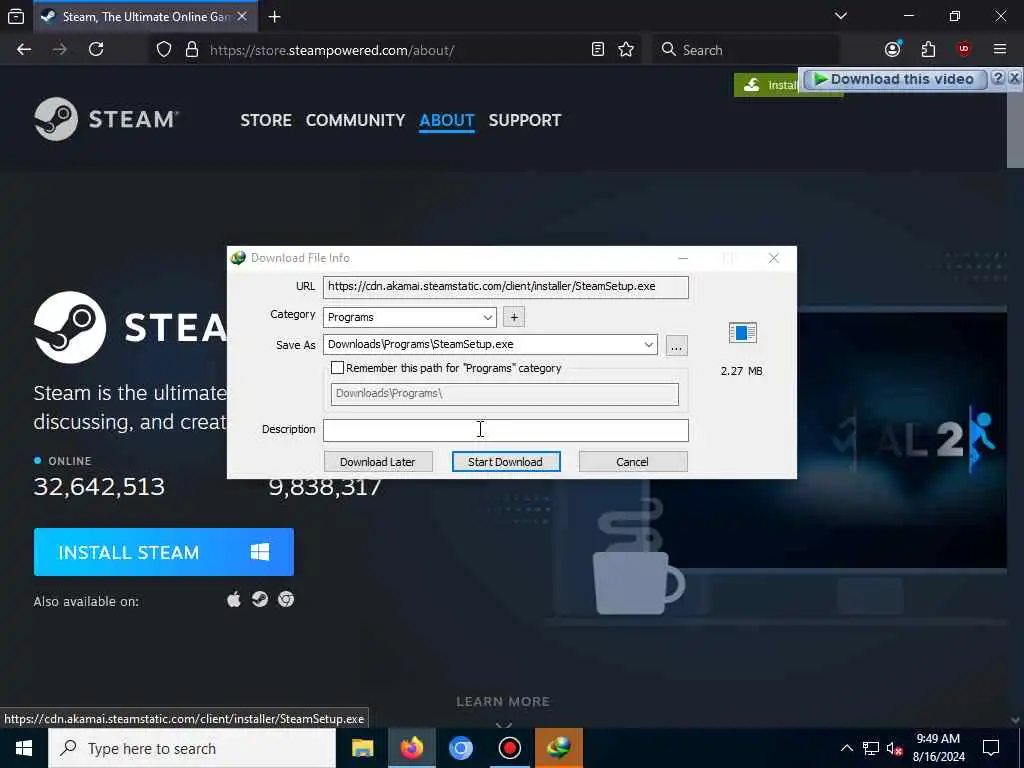
Task: Close the Steam browser tab
Action: pos(242,16)
